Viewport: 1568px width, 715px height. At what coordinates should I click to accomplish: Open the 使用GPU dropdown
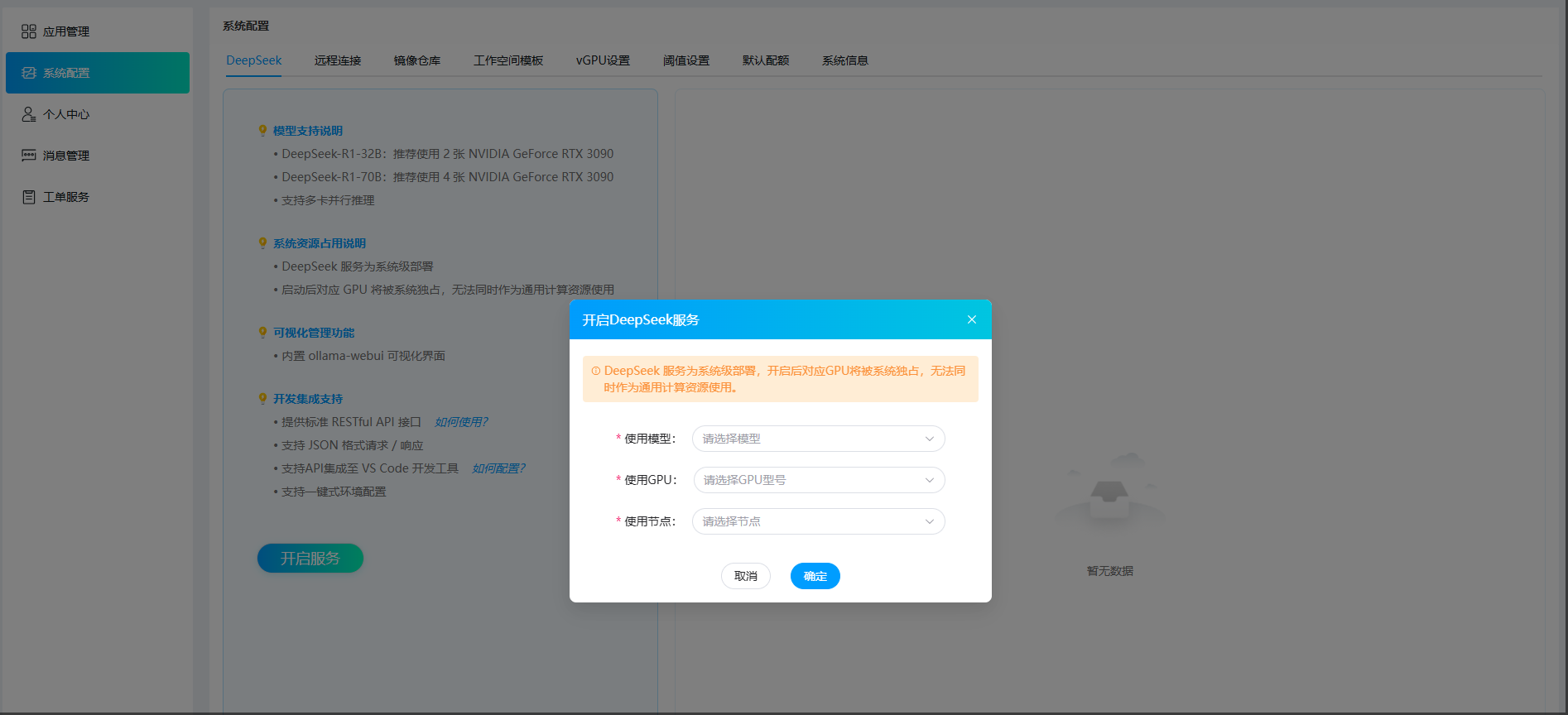[819, 480]
